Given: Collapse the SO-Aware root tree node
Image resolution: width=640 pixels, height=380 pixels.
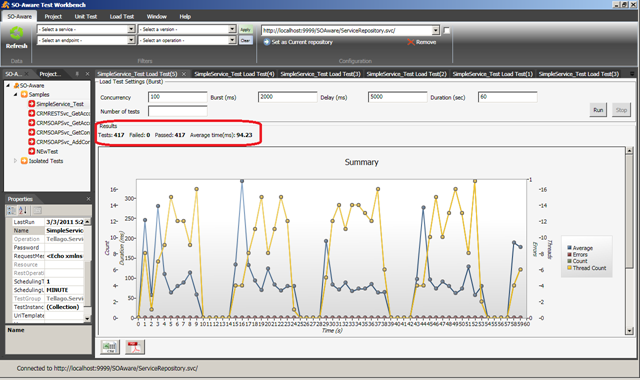Looking at the screenshot, I should (8, 86).
